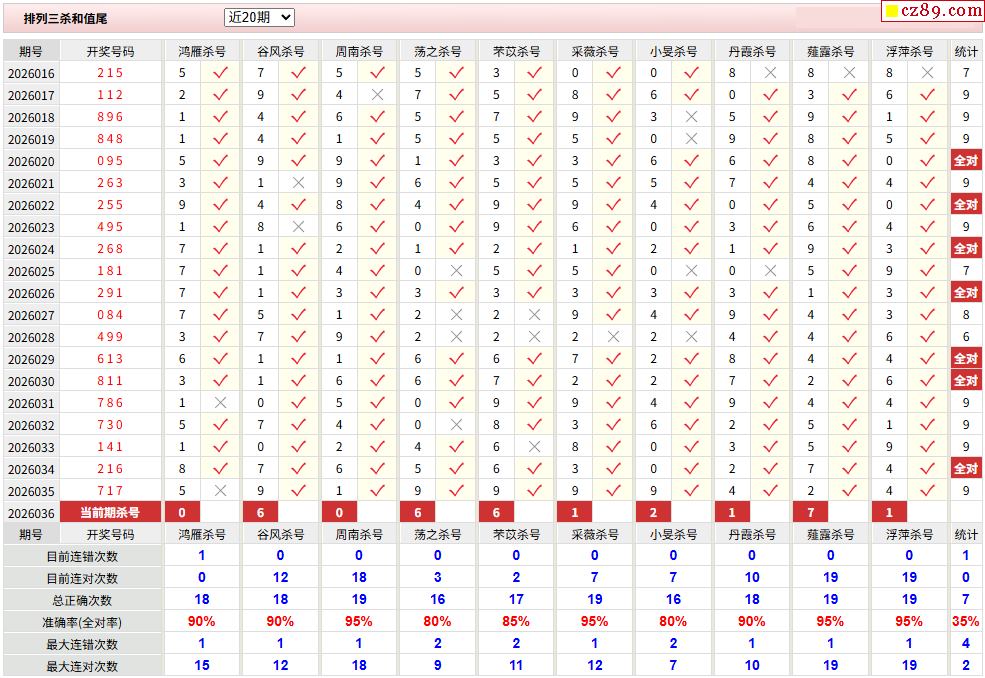Click the red 当前期杀号 label
The height and width of the screenshot is (678, 985).
coord(110,513)
